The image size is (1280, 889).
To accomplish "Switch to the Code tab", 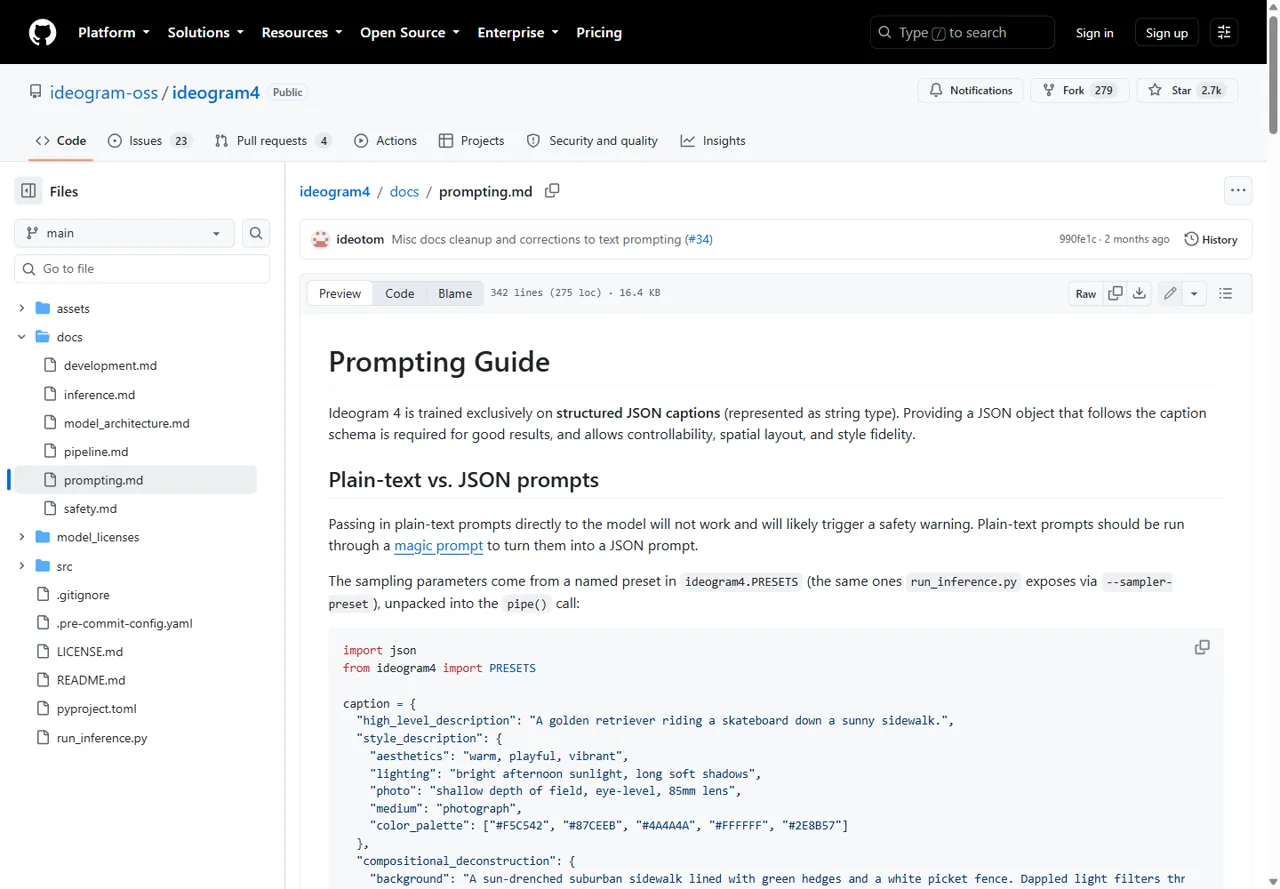I will click(61, 141).
